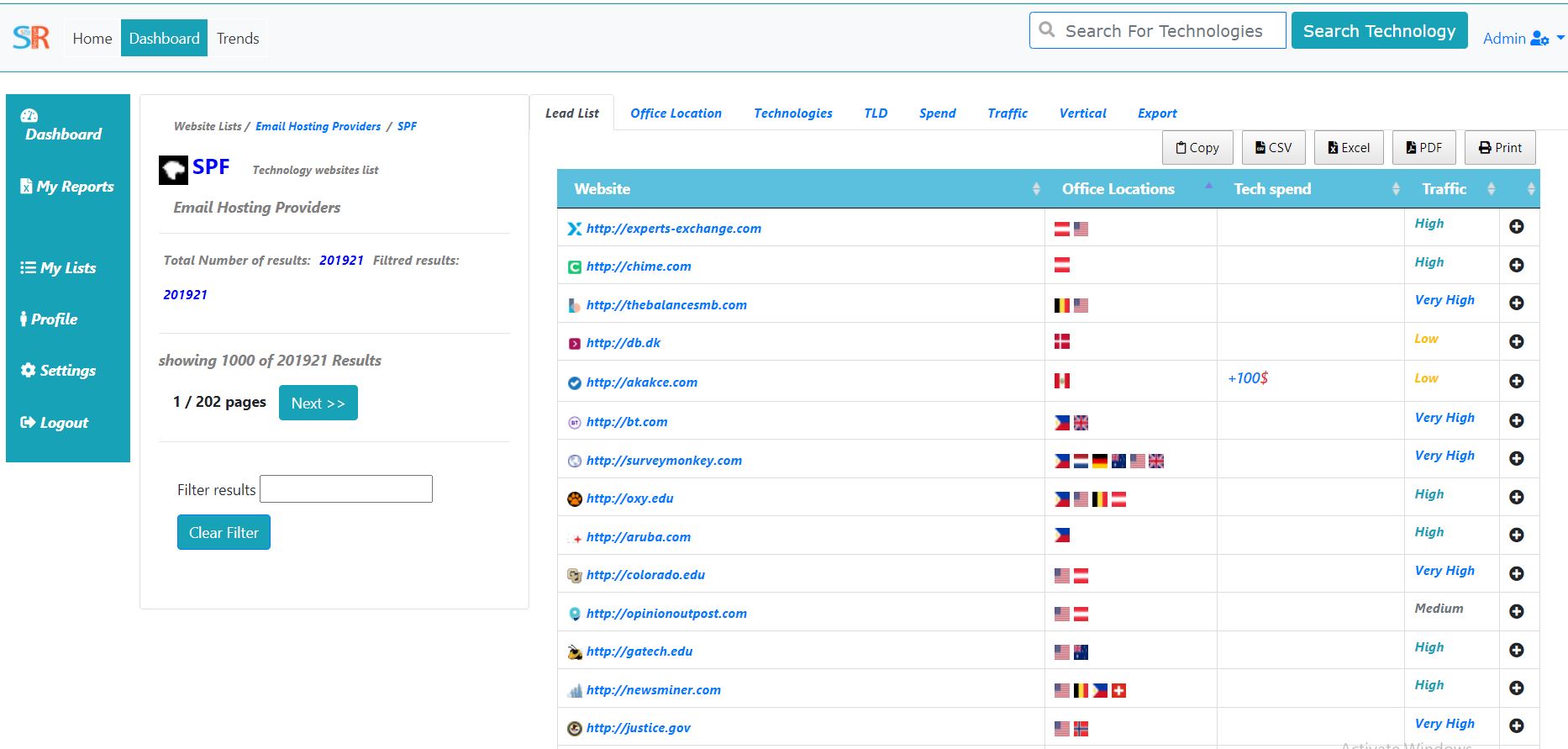Switch to the Vertical tab
This screenshot has width=1568, height=749.
click(1082, 113)
